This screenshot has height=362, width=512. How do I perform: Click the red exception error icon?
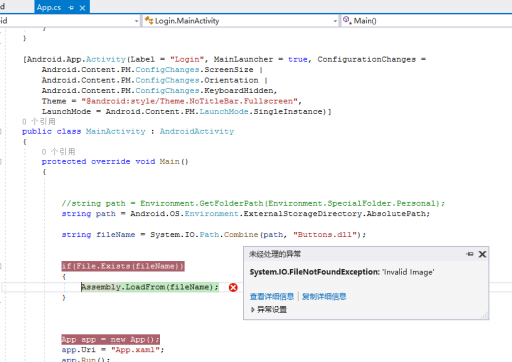pos(233,287)
